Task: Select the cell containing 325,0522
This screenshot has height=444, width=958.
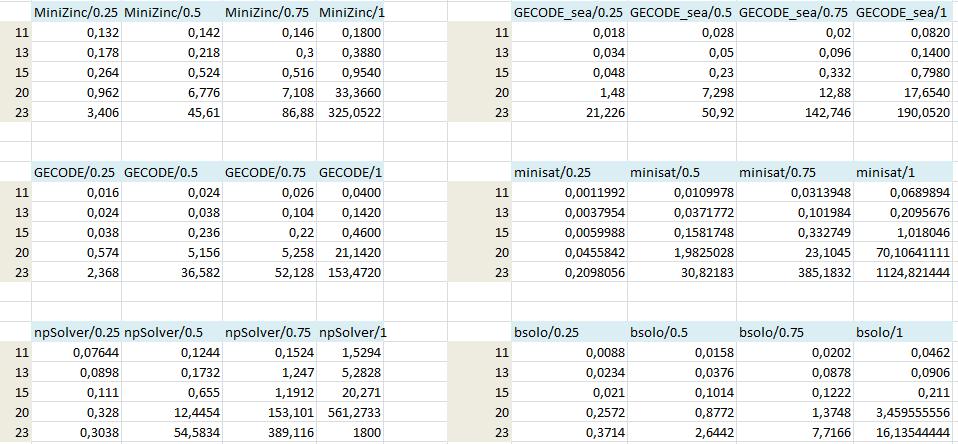Action: point(350,112)
